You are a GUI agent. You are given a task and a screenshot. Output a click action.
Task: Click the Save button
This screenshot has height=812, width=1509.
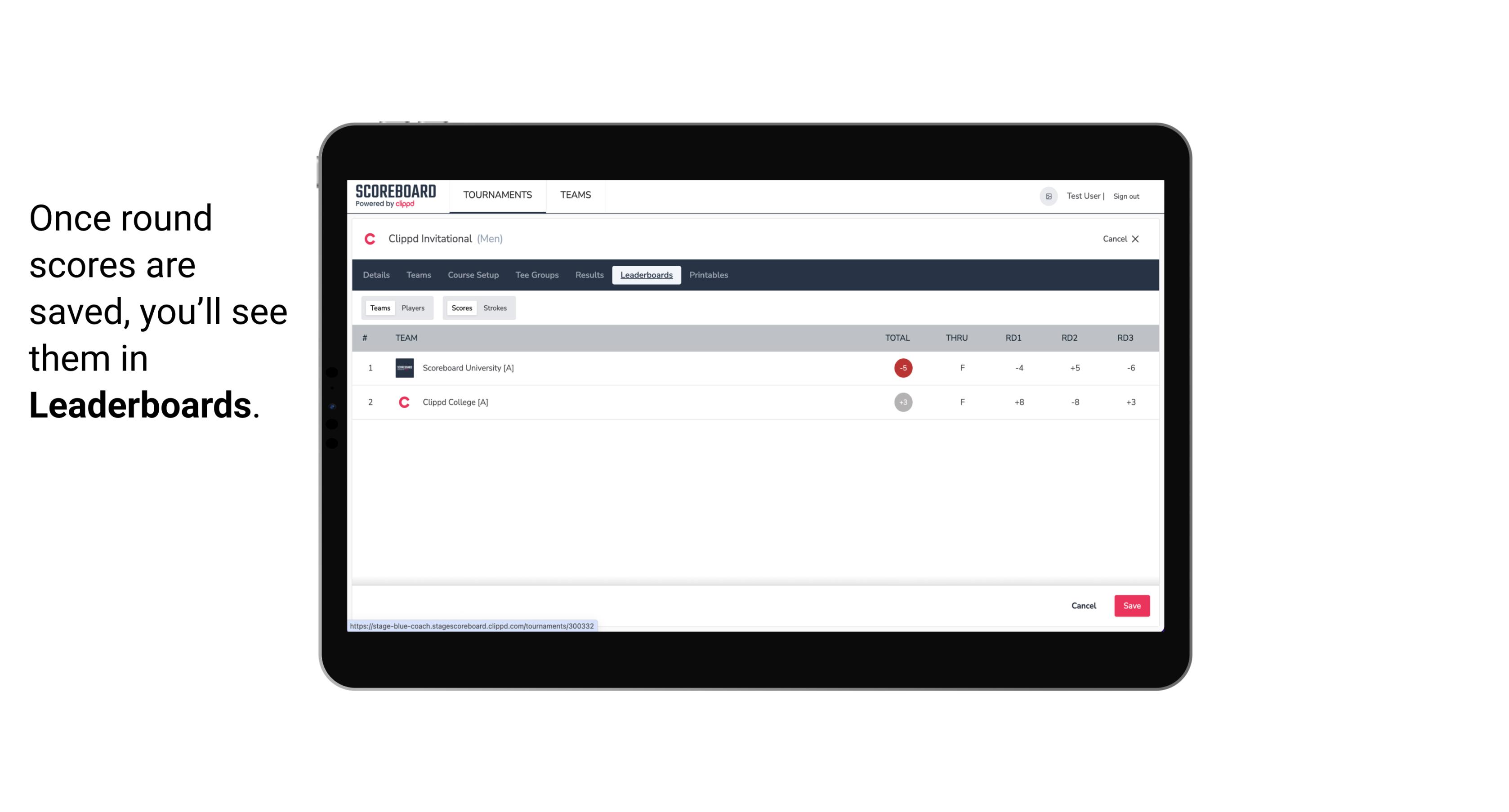(1130, 605)
